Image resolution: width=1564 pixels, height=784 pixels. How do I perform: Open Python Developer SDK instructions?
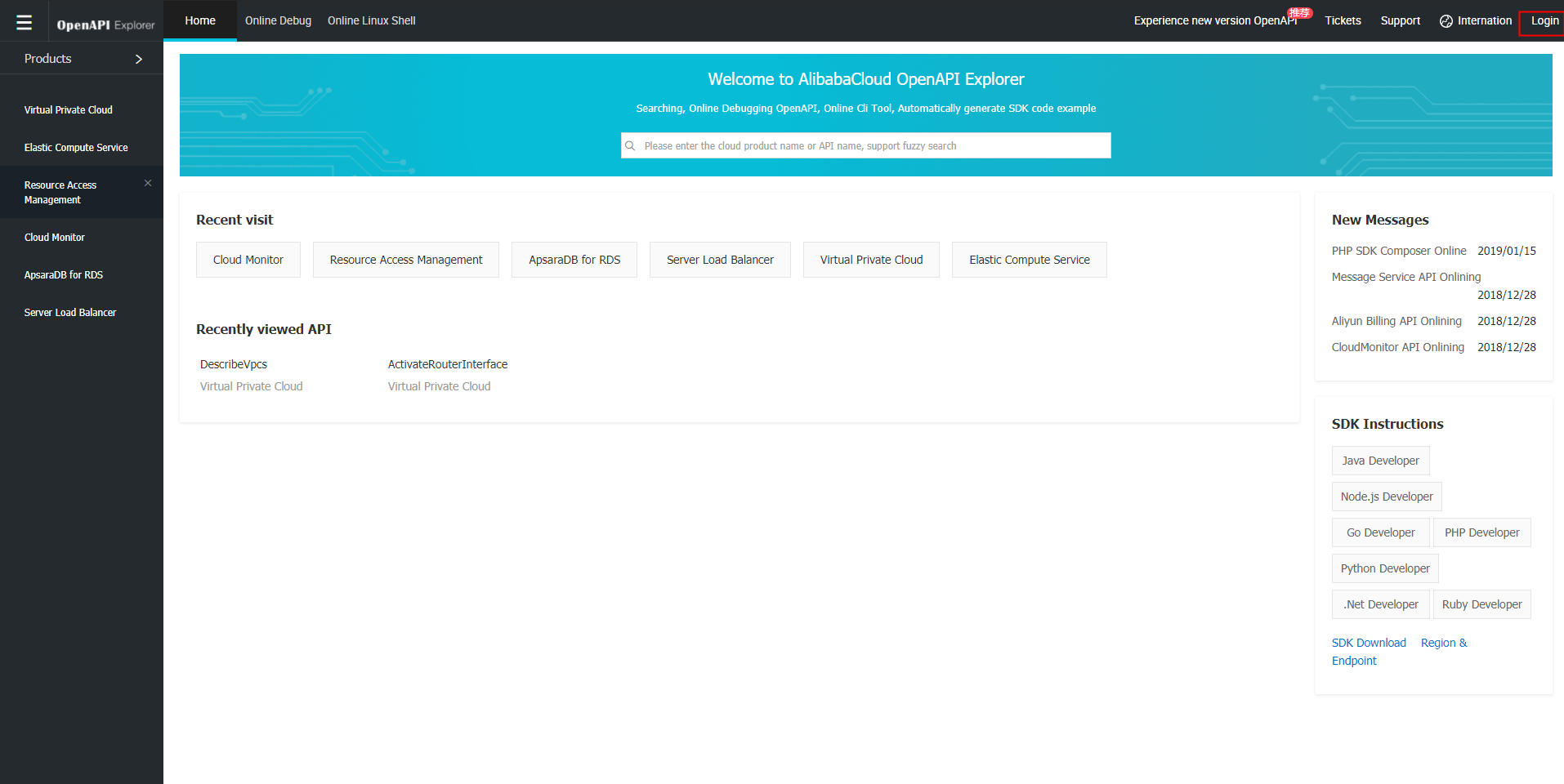[x=1385, y=568]
